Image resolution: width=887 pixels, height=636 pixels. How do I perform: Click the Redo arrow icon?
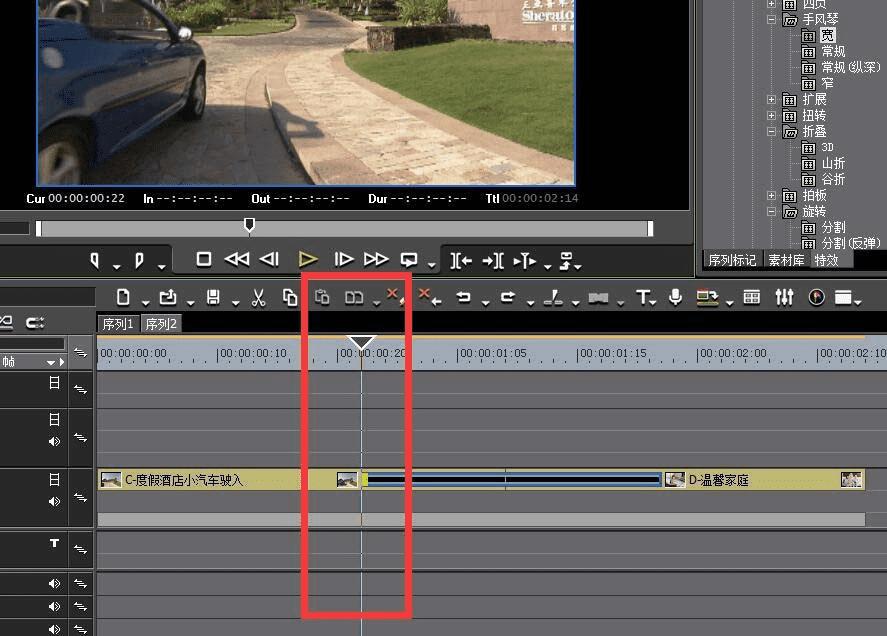pos(507,296)
